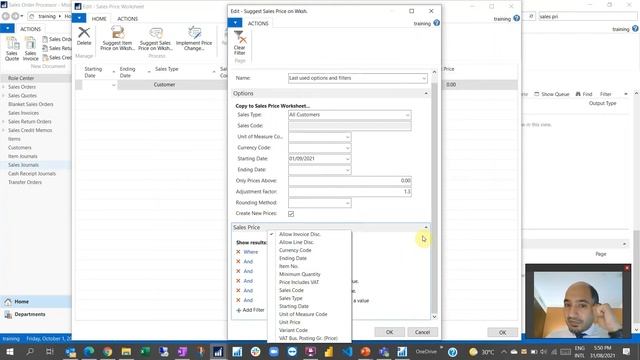Image resolution: width=640 pixels, height=360 pixels.
Task: Click Cancel in Suggest Sales Price dialog
Action: tap(422, 332)
